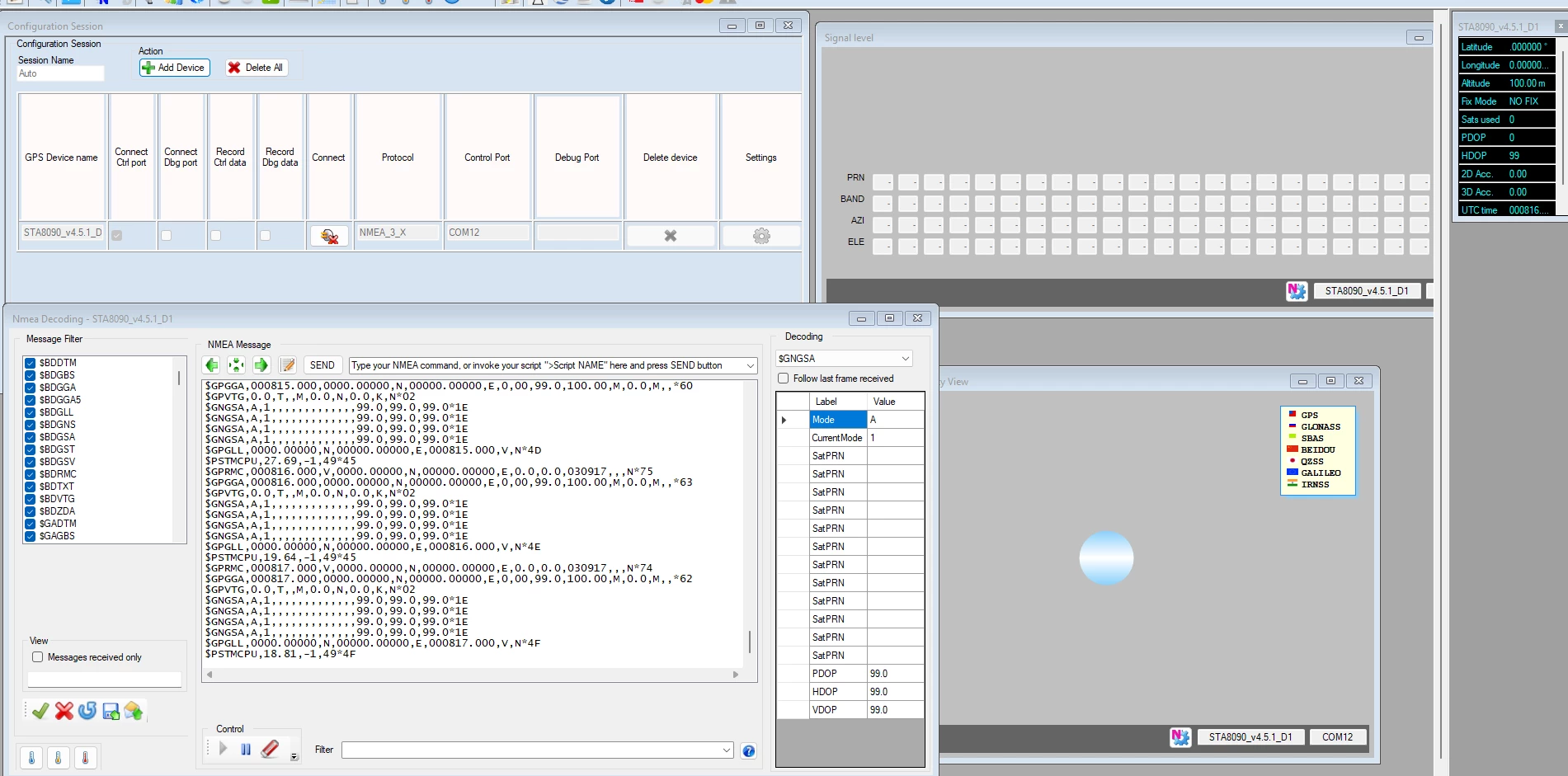Click the green left arrow icon in NMEA Message

(x=212, y=365)
